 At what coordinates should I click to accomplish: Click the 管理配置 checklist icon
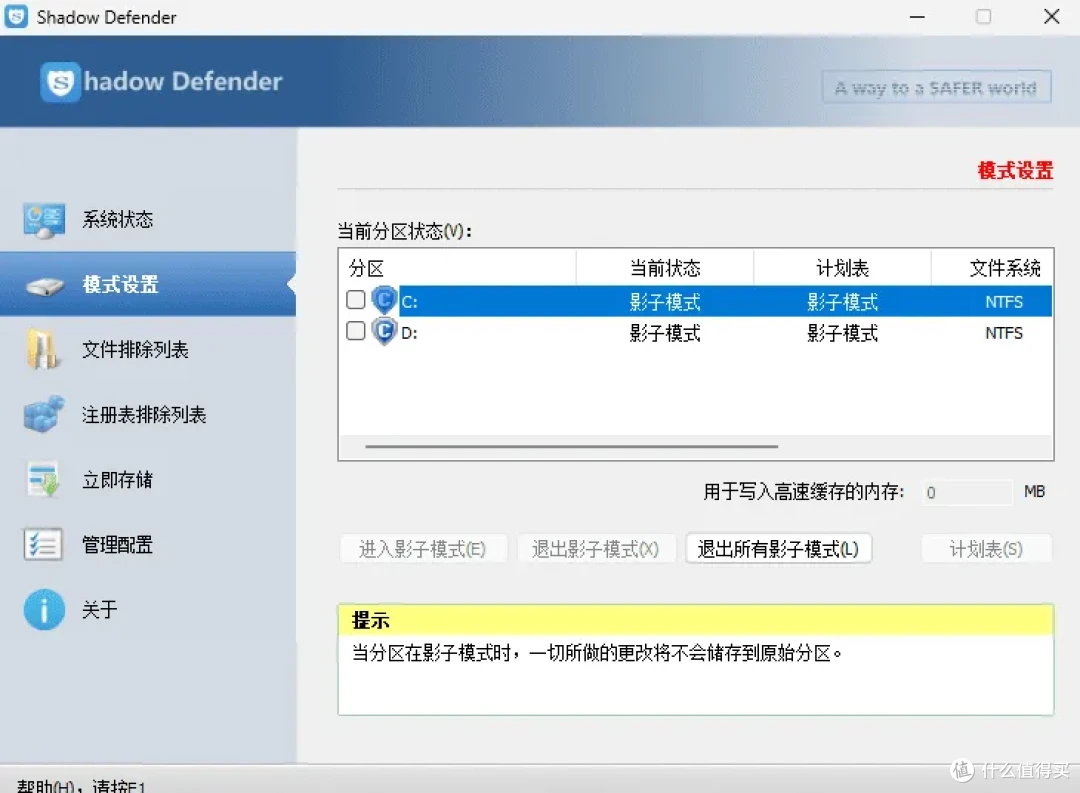(x=43, y=544)
